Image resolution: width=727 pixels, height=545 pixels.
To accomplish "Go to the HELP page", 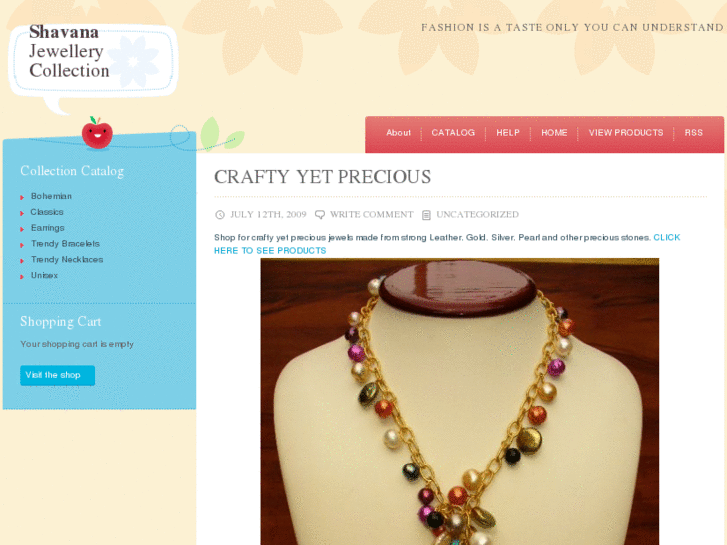I will 508,133.
